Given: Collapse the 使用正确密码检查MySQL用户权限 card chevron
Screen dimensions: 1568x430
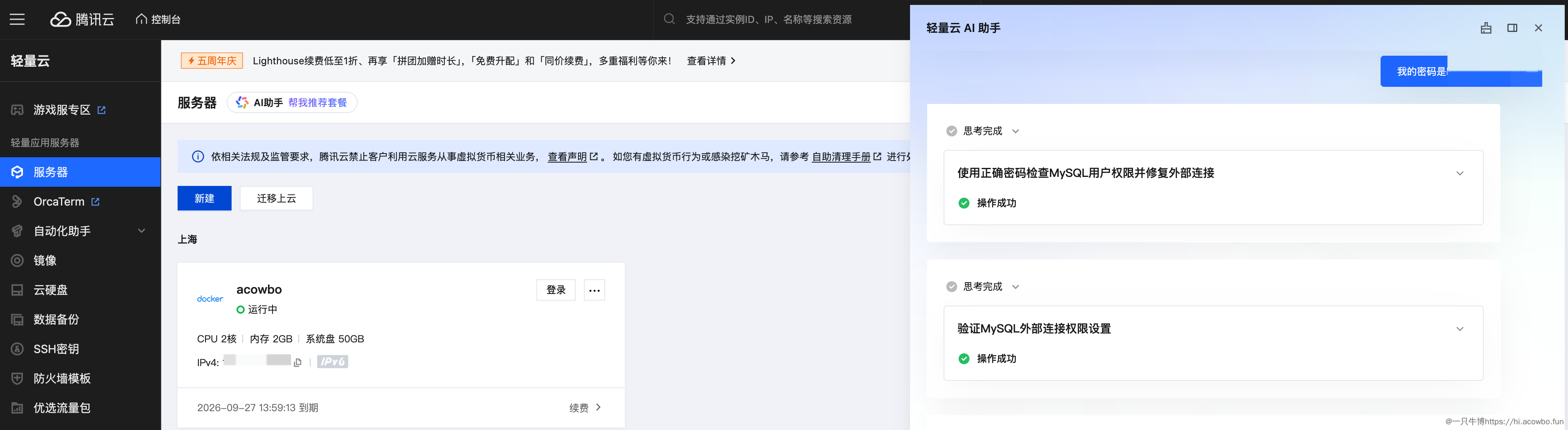Looking at the screenshot, I should click(x=1460, y=174).
